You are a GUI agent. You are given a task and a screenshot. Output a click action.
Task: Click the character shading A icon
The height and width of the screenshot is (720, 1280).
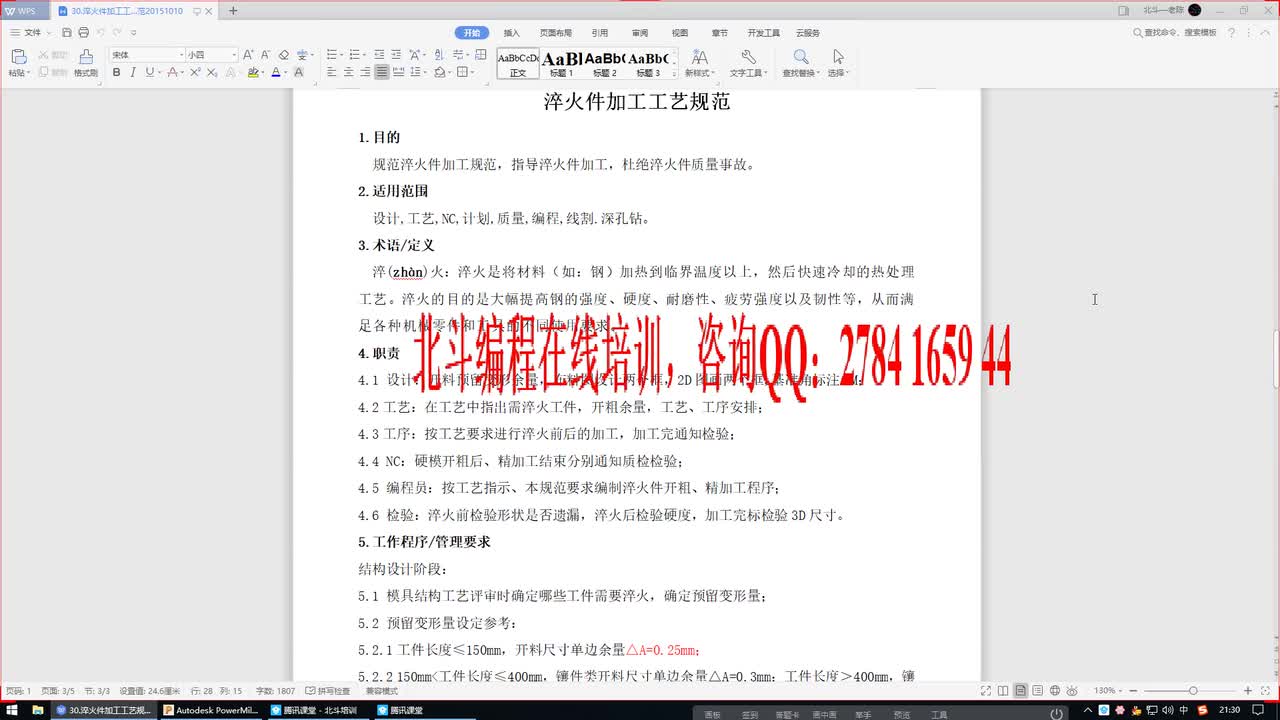pos(298,72)
